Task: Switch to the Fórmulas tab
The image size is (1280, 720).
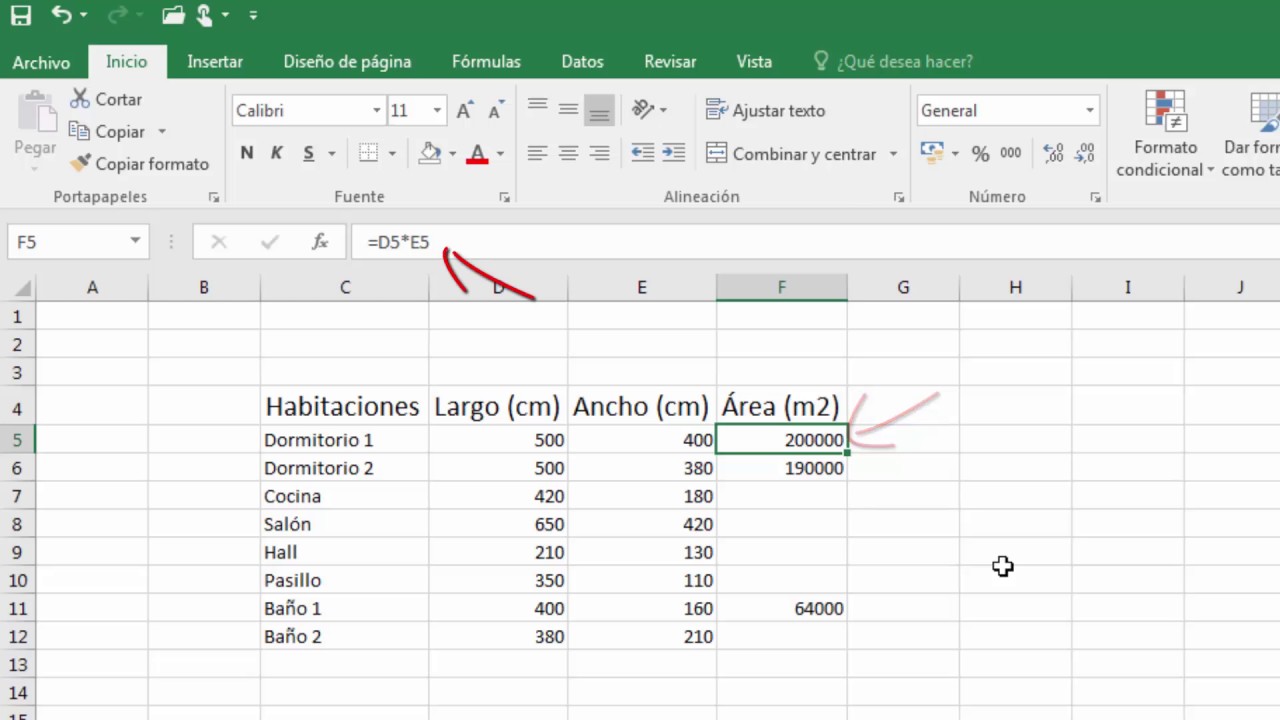Action: pyautogui.click(x=486, y=62)
